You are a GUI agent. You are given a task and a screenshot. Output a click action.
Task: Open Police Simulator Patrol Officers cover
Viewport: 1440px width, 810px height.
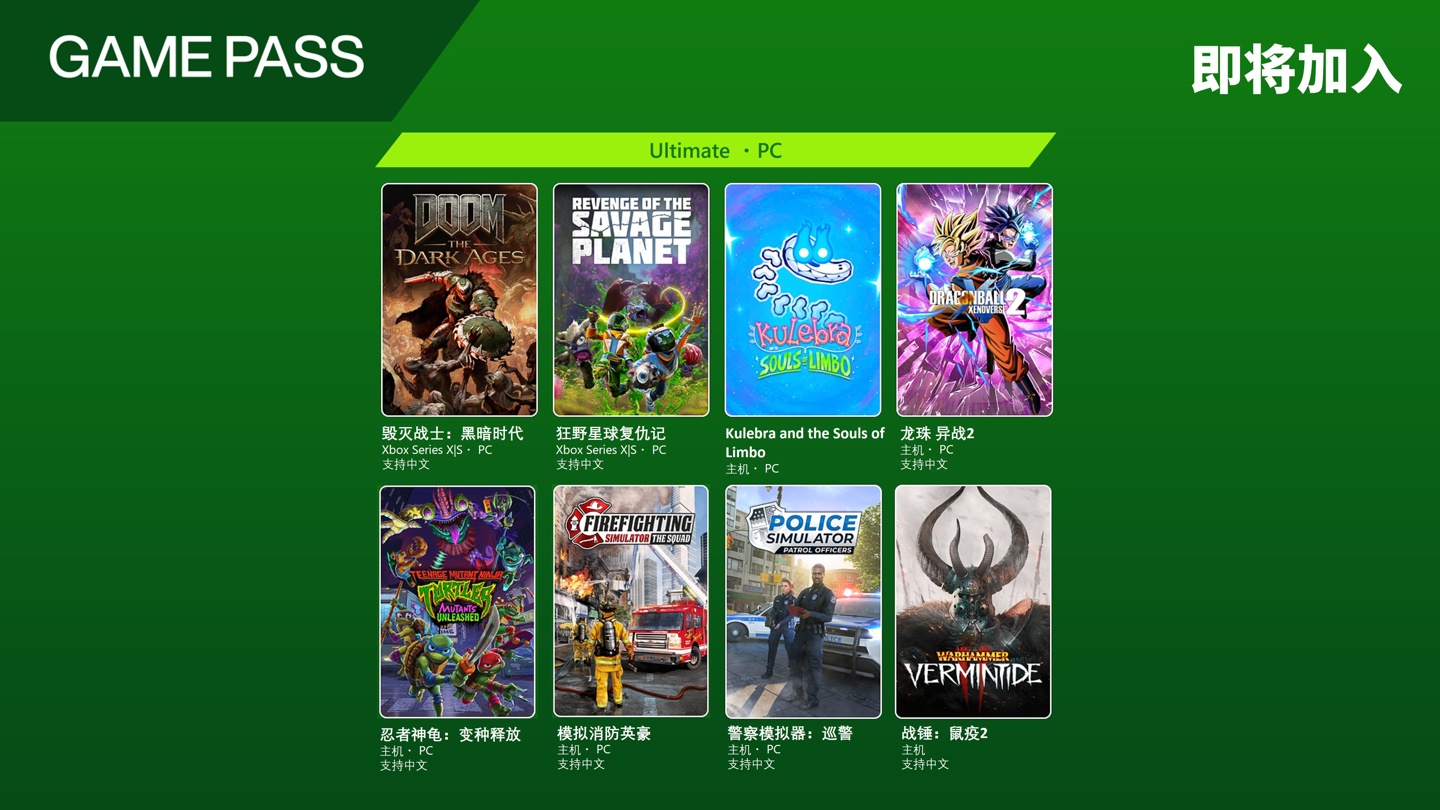tap(803, 602)
